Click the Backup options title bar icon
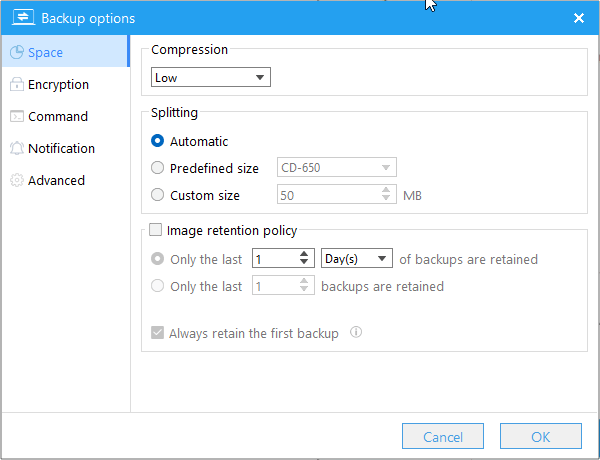 tap(20, 18)
